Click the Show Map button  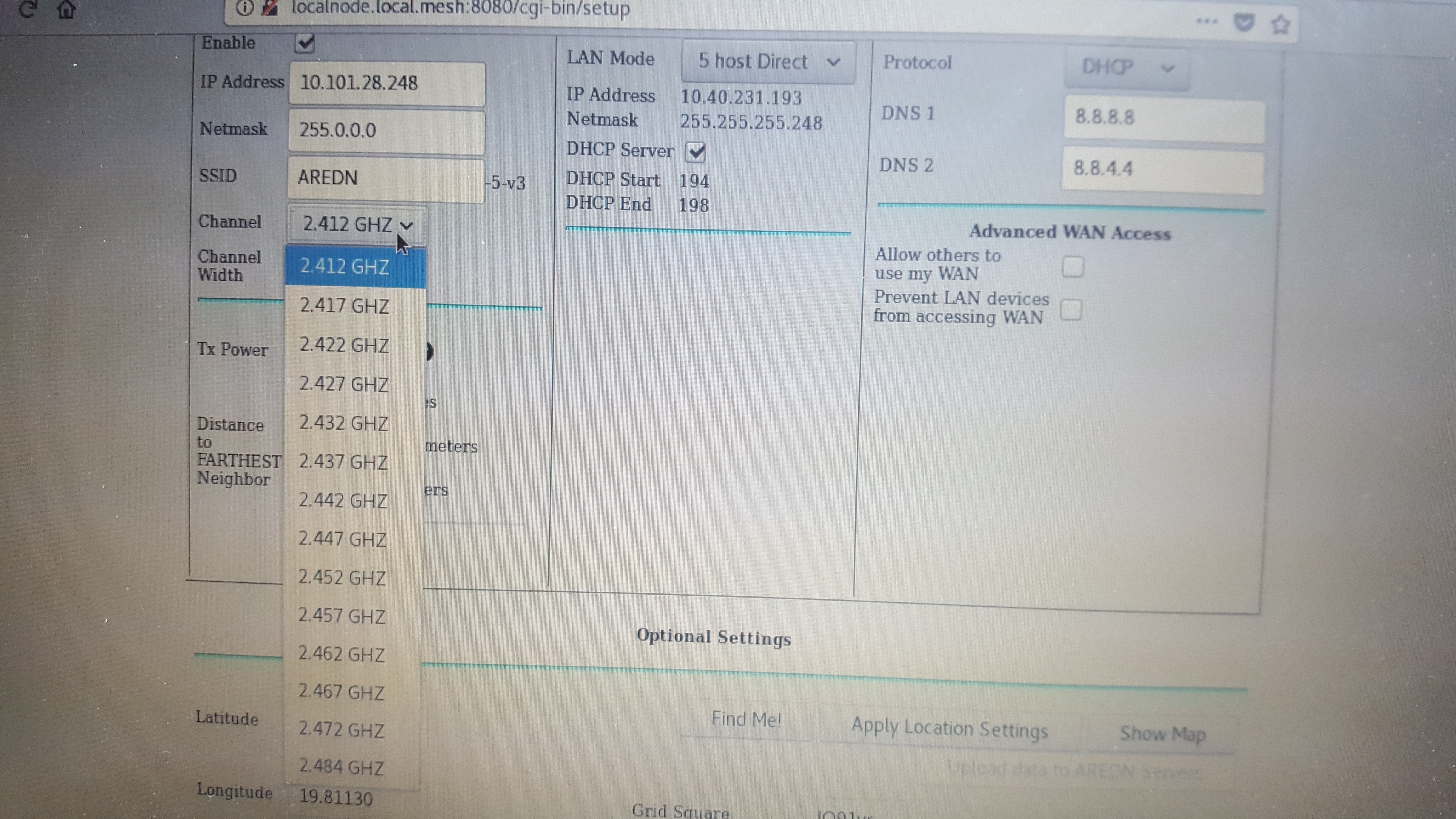pos(1162,734)
